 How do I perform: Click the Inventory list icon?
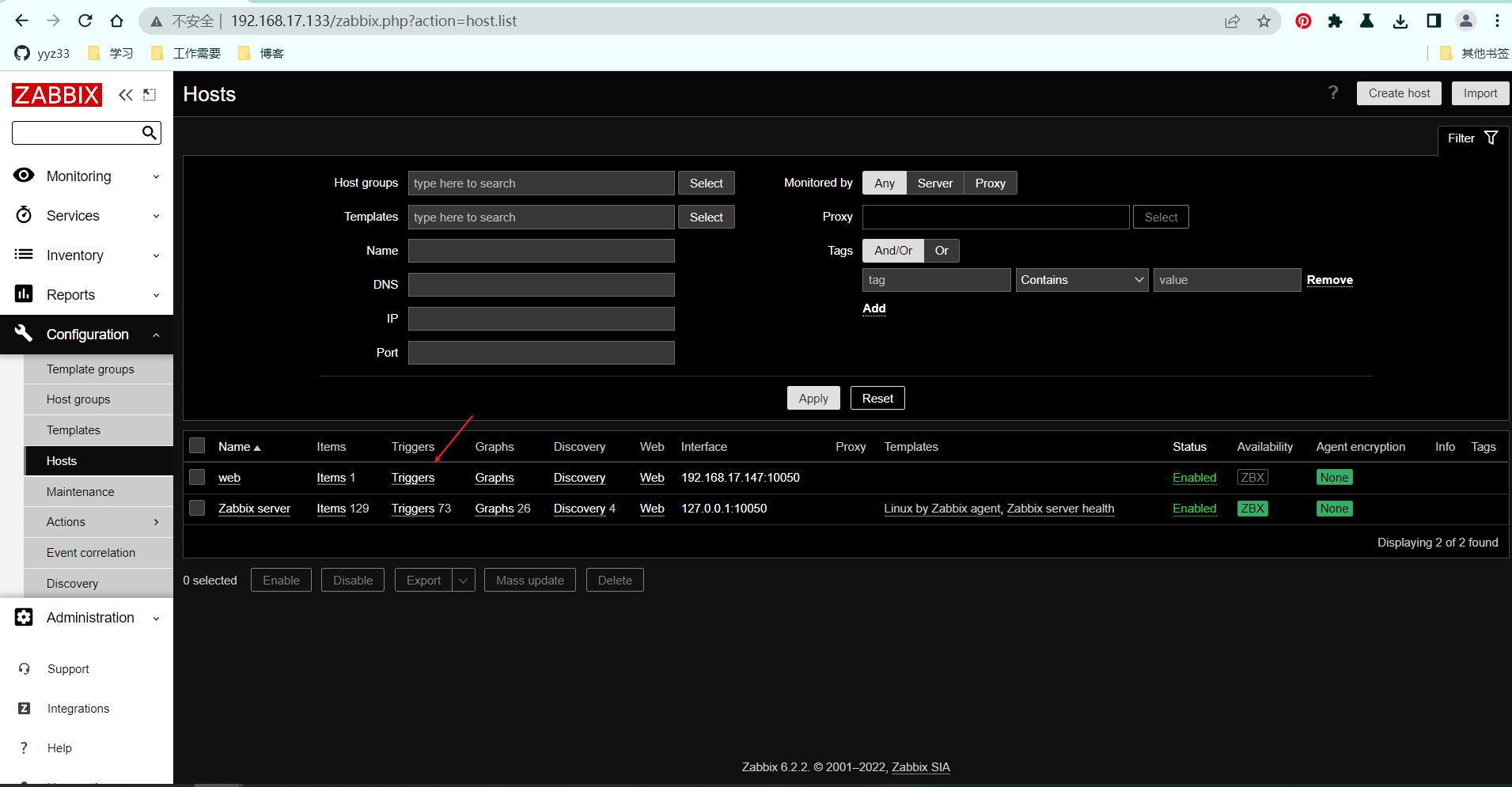coord(24,255)
